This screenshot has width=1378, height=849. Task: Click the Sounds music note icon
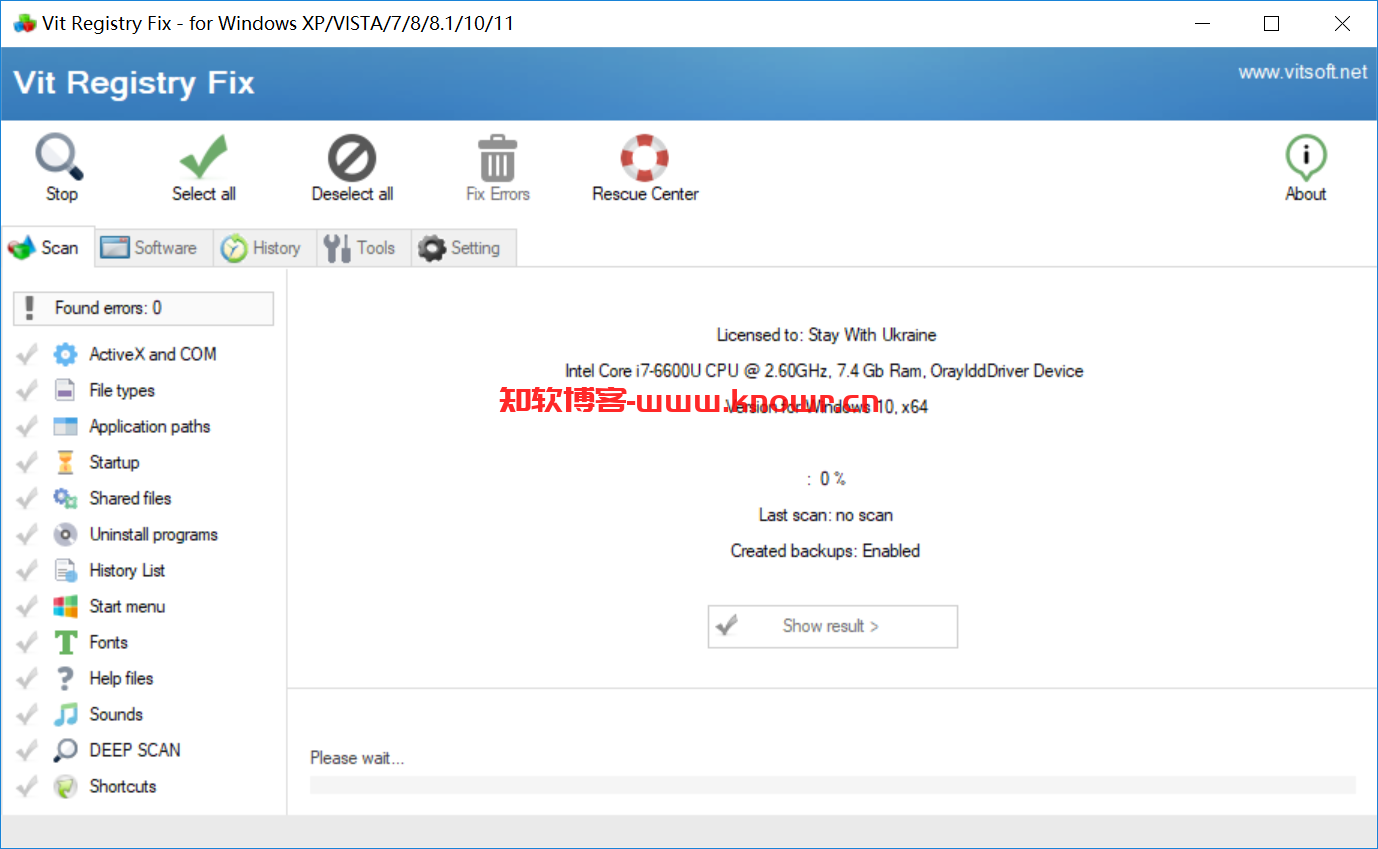[x=65, y=714]
